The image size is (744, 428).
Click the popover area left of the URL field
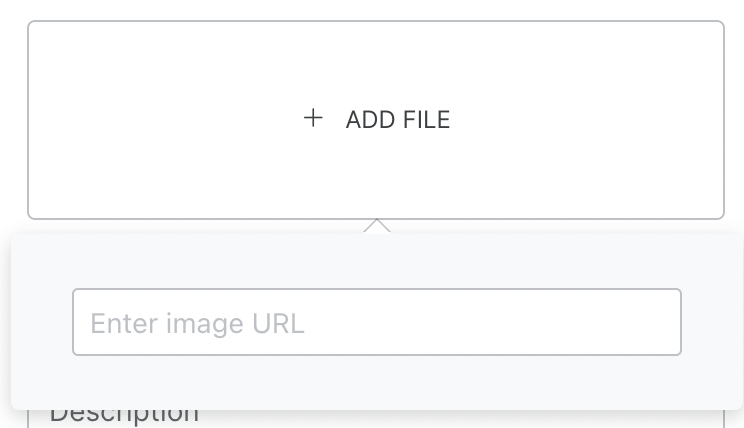point(41,322)
